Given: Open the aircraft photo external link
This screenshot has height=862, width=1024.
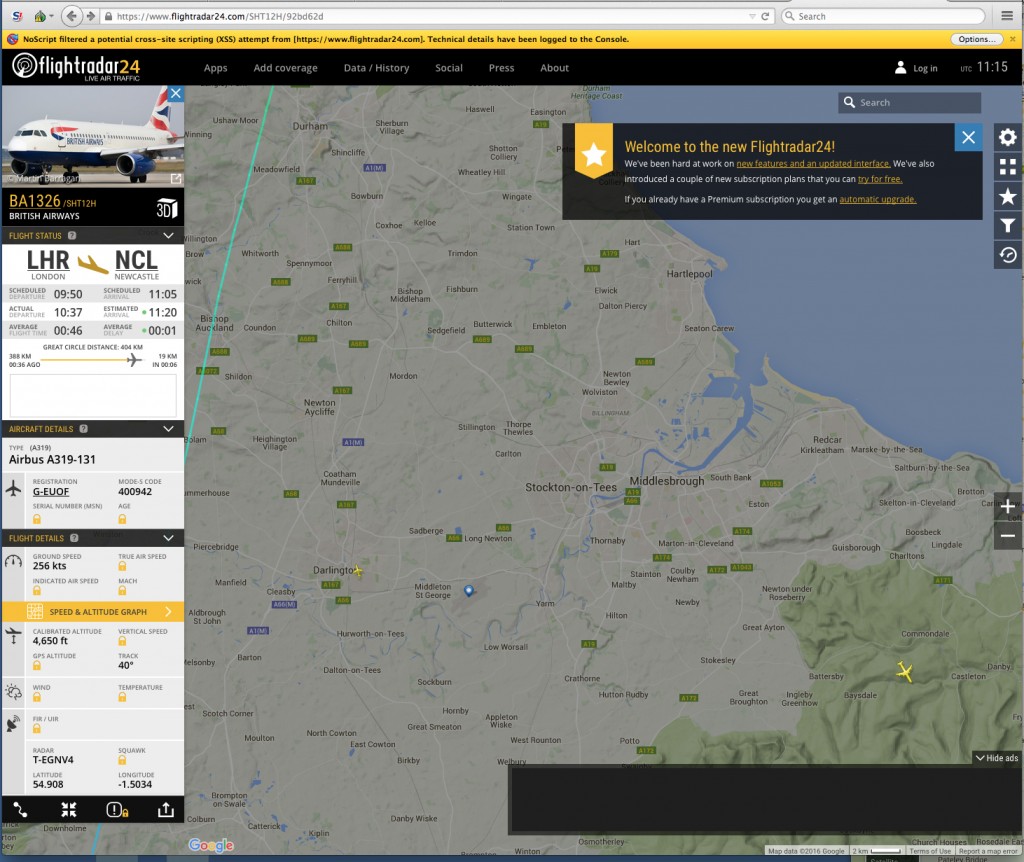Looking at the screenshot, I should tap(176, 178).
